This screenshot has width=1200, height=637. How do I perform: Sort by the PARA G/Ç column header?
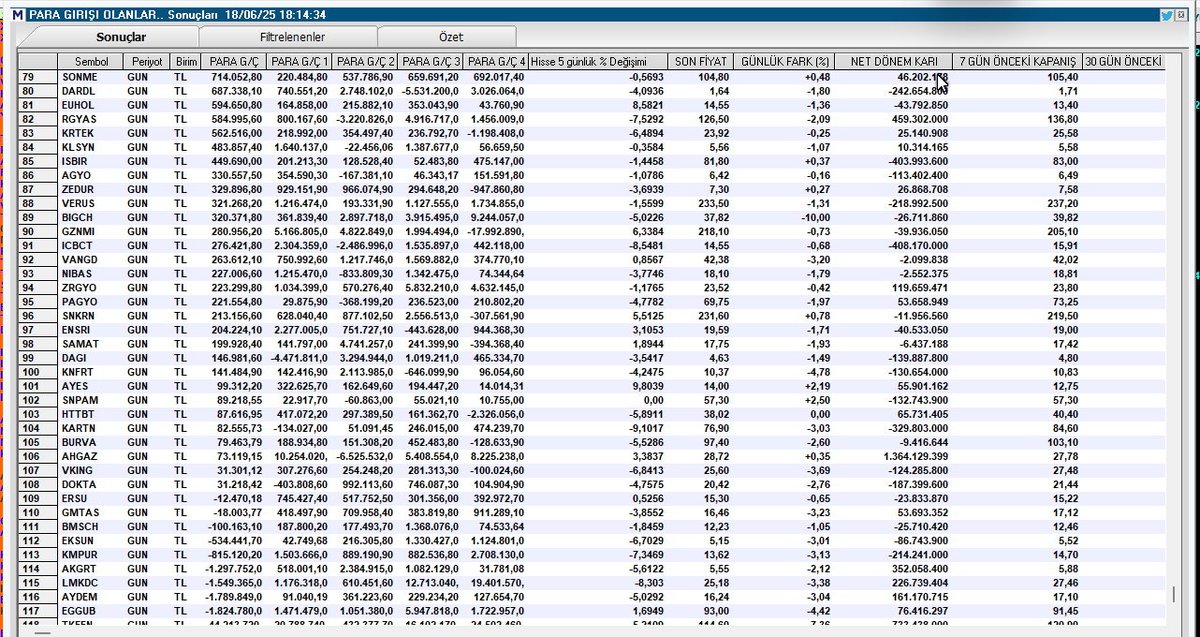click(233, 61)
